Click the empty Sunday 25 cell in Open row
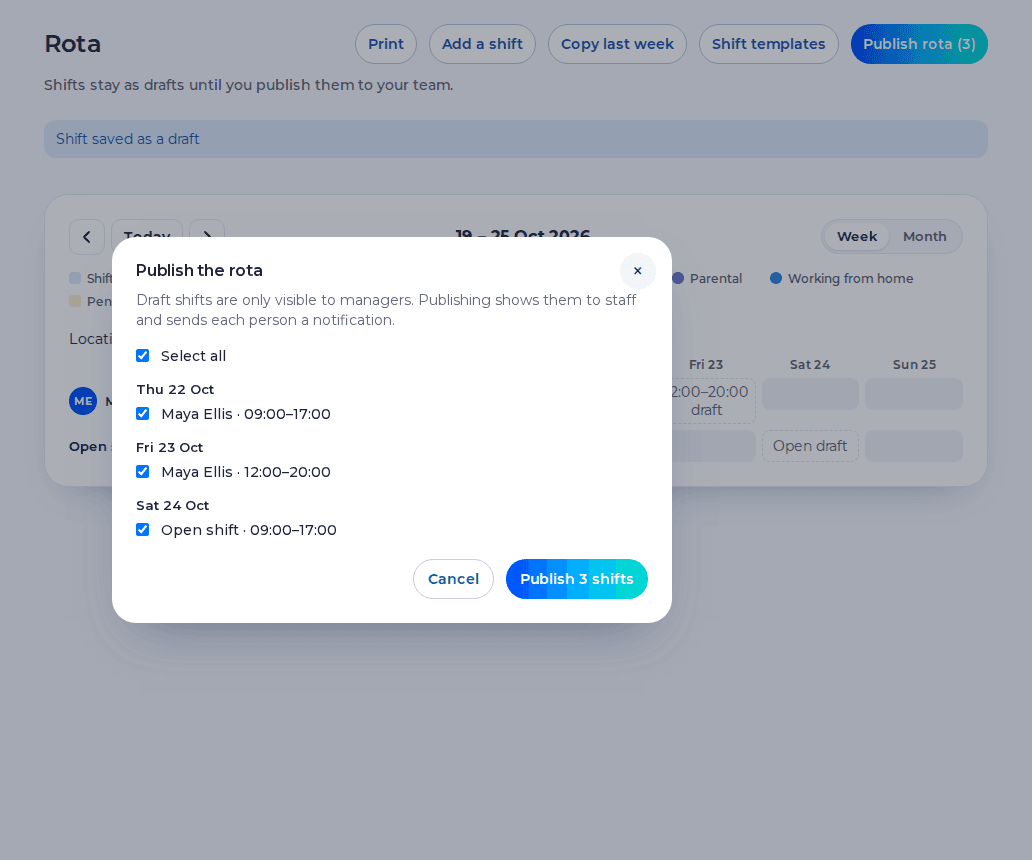 tap(914, 446)
